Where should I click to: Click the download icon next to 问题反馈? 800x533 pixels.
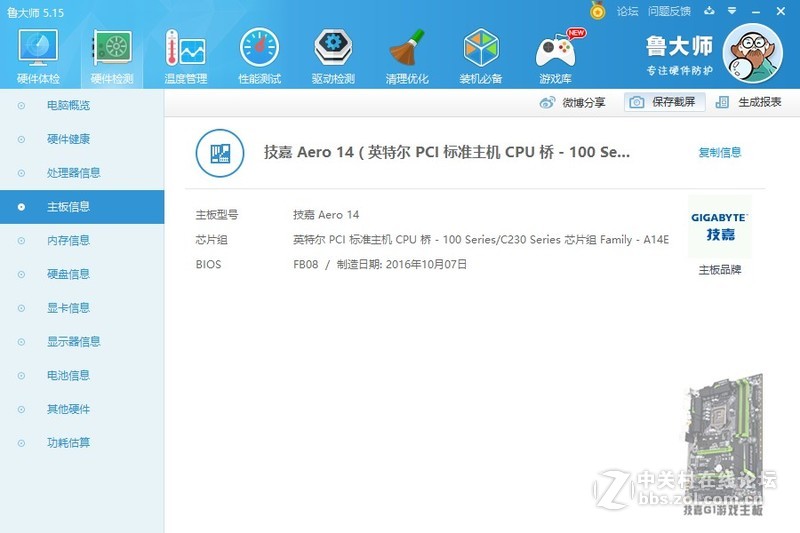point(709,11)
